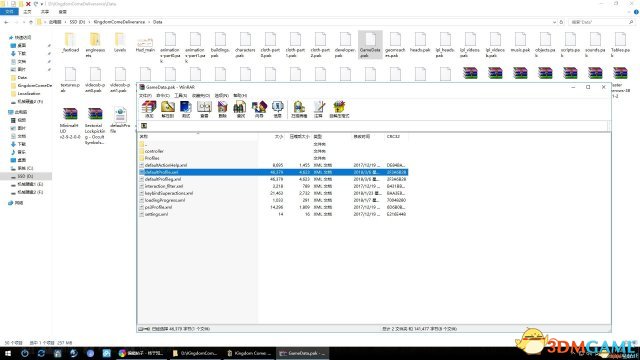Click KingdomComeDeliverance in the breadcrumb path
640x360 pixels.
point(119,22)
